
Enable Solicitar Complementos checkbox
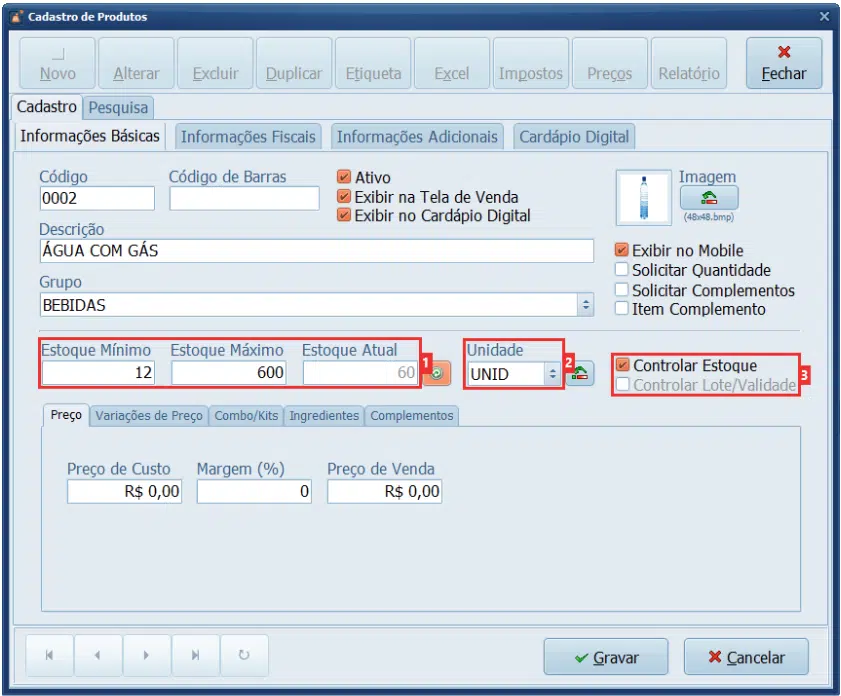[x=621, y=290]
